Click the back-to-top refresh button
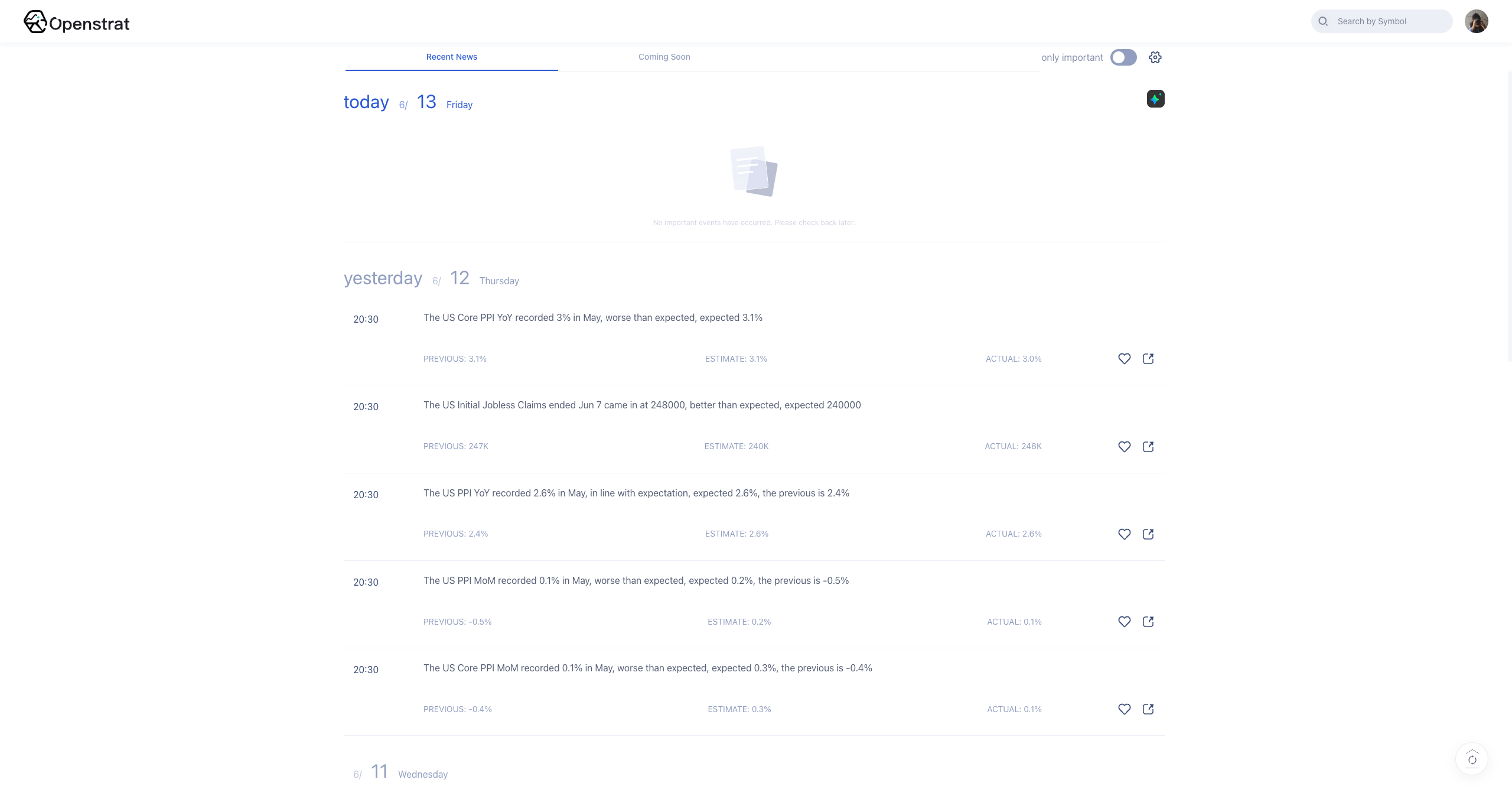1512x799 pixels. coord(1472,759)
